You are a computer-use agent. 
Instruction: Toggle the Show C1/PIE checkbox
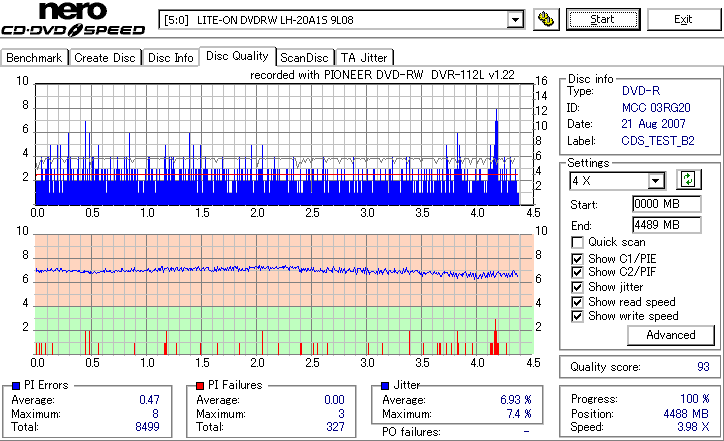pos(577,259)
